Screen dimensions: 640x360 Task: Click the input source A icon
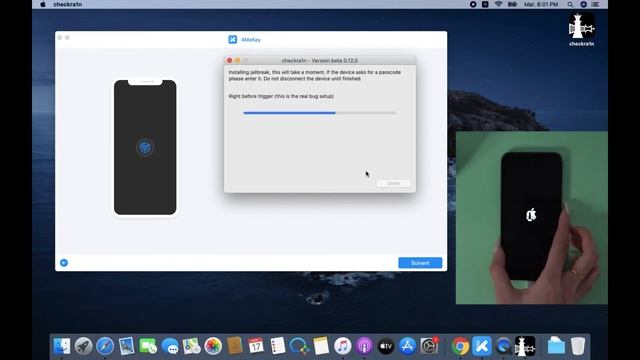pyautogui.click(x=485, y=4)
